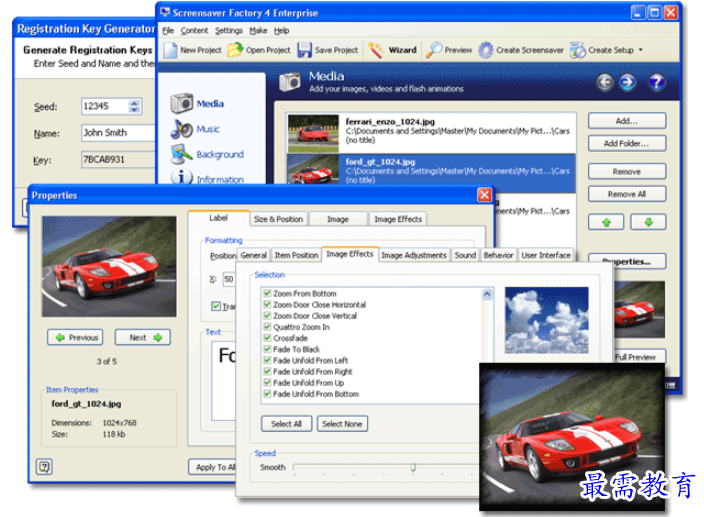Click the Add... button
This screenshot has height=517, width=704.
[x=627, y=121]
